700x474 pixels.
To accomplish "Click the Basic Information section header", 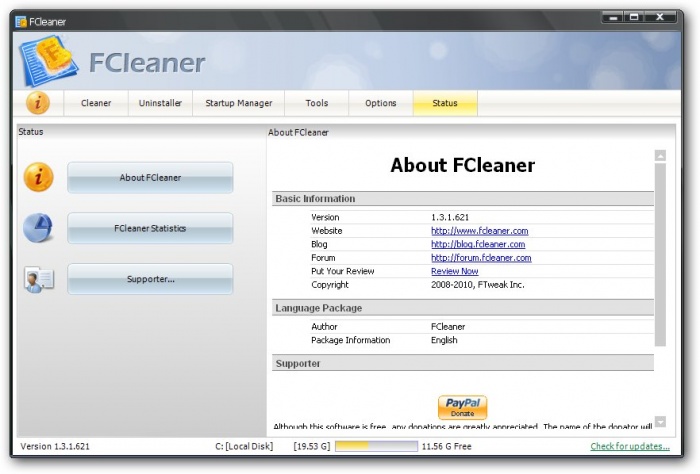I will [x=463, y=199].
